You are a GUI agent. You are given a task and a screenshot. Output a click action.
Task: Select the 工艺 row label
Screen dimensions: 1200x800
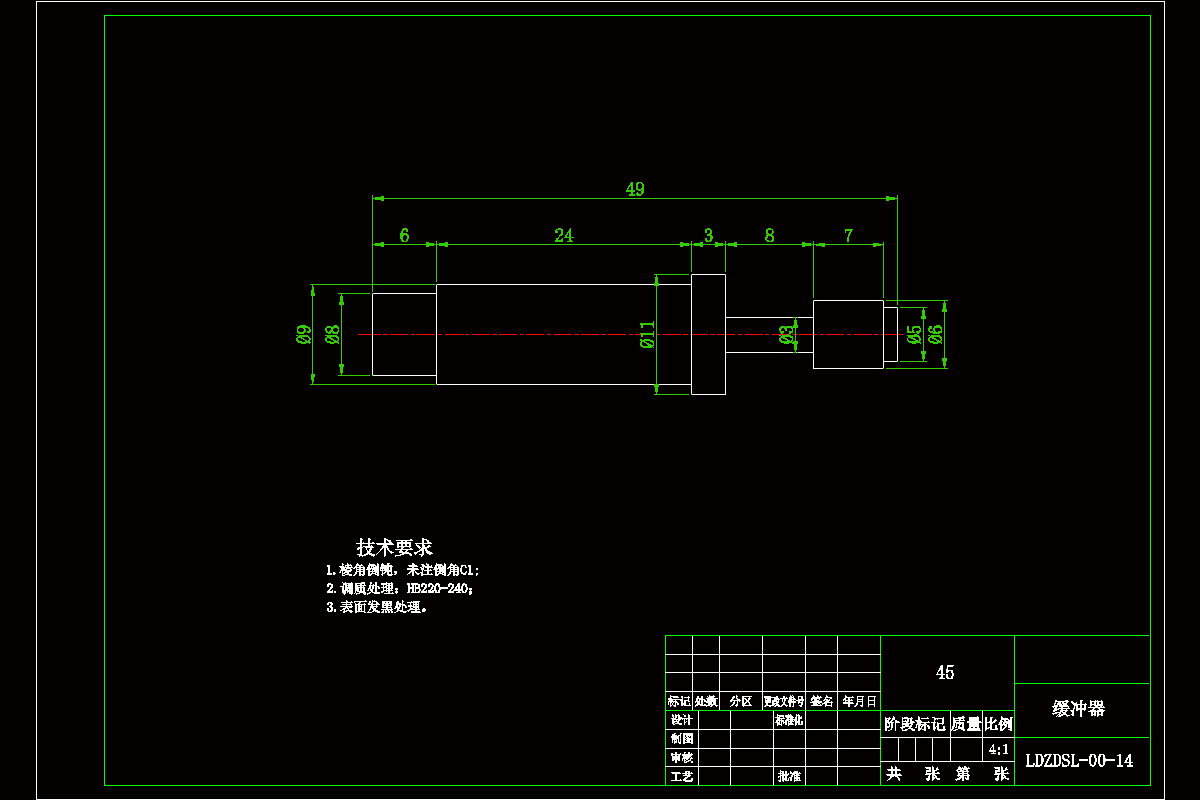click(681, 776)
